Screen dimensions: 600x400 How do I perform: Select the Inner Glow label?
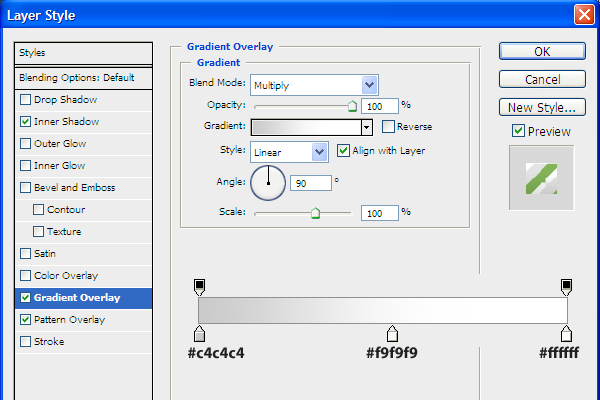coord(59,166)
